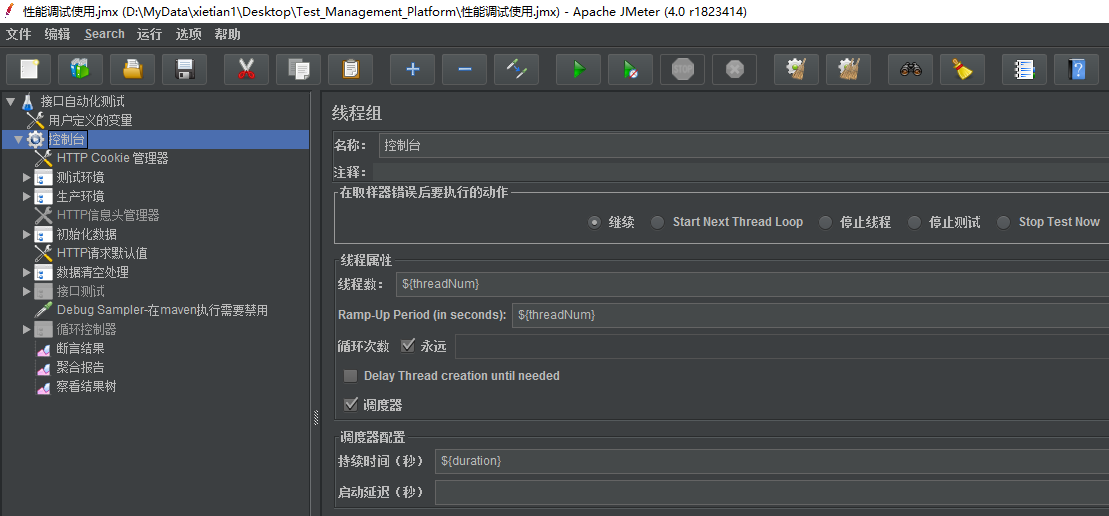Viewport: 1109px width, 516px height.
Task: Expand the 数据清空处理 node
Action: pos(27,272)
